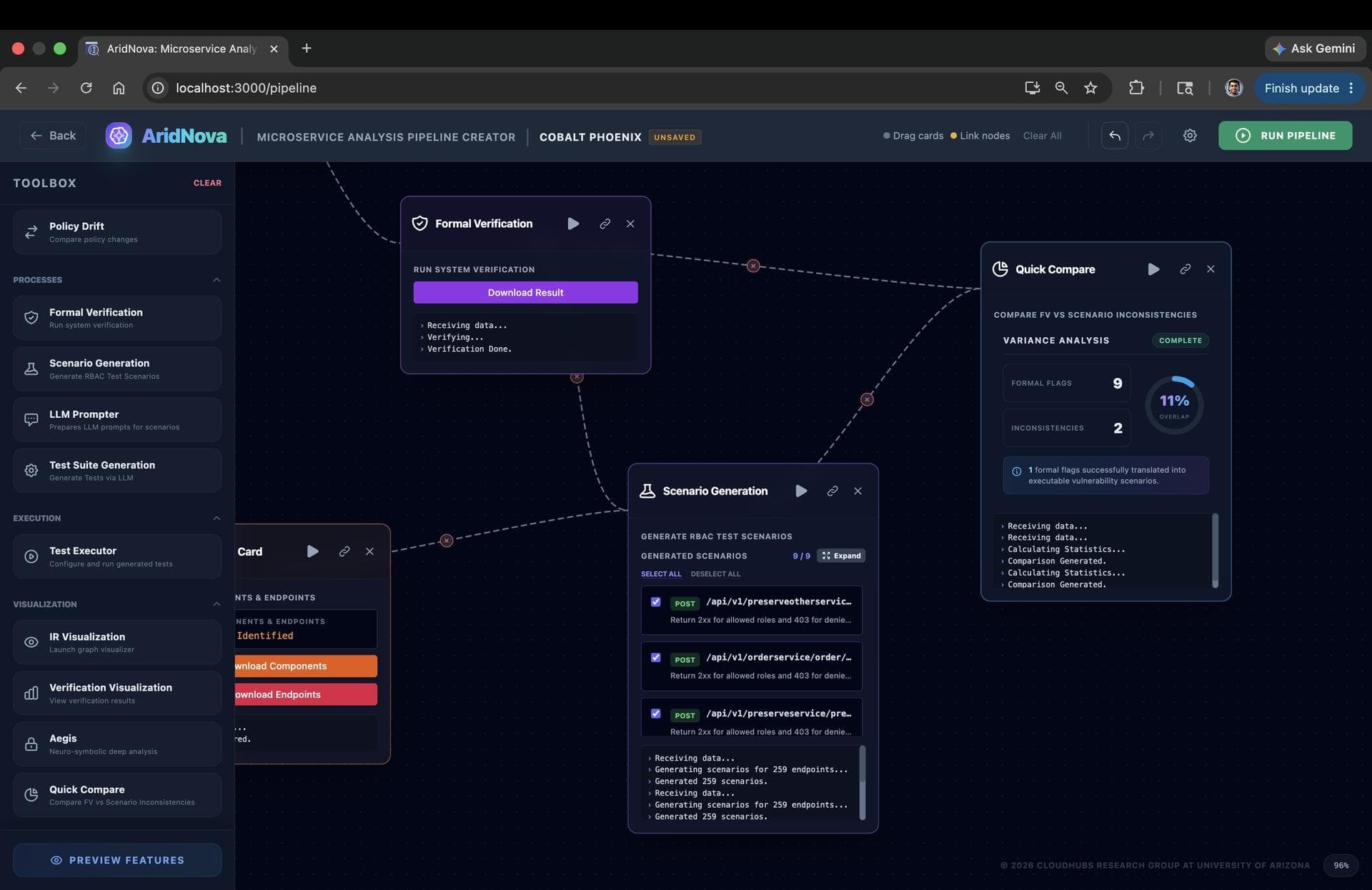Image resolution: width=1372 pixels, height=890 pixels.
Task: Click the Scenario Generation card play icon
Action: coord(801,491)
